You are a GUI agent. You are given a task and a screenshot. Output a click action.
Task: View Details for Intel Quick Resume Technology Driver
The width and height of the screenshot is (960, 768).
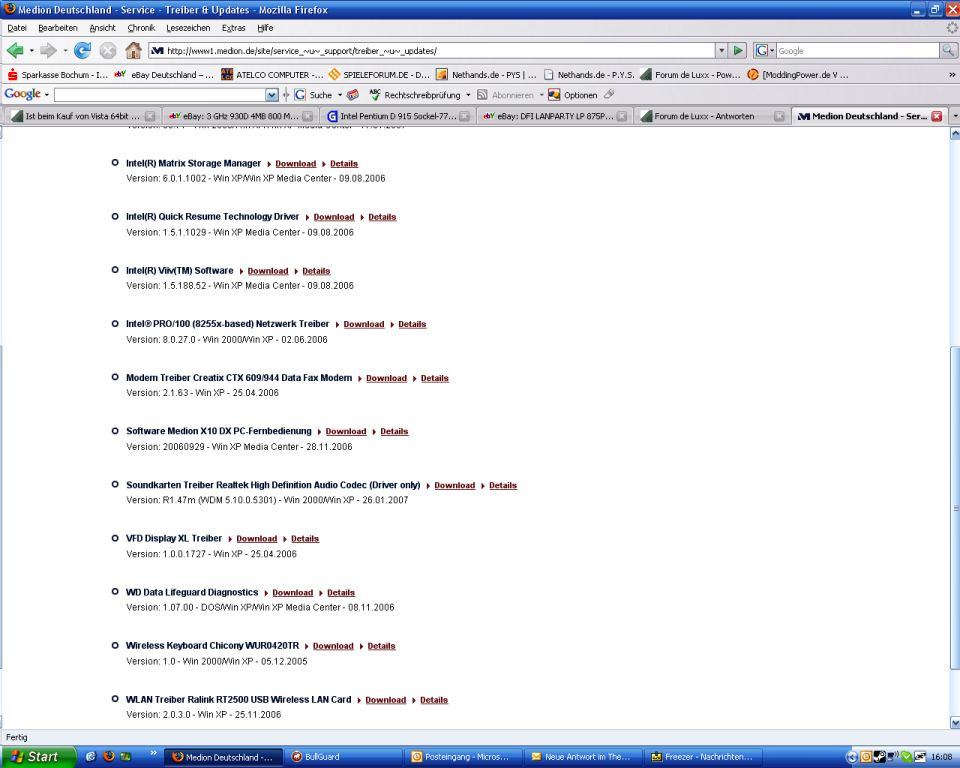point(382,217)
